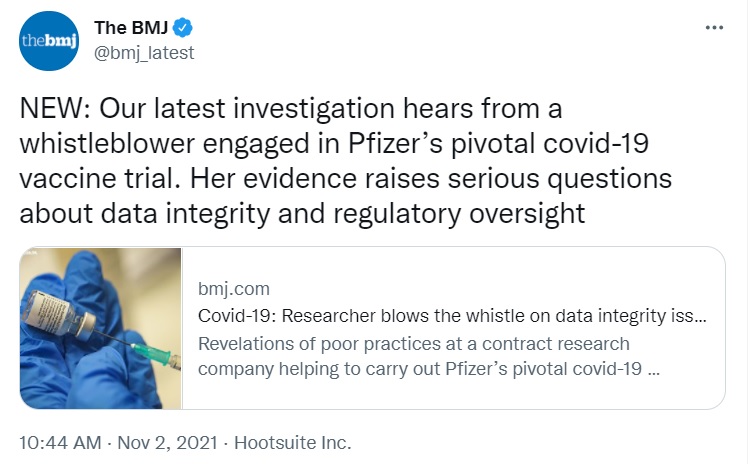Viewport: 751px width, 464px height.
Task: Follow the bmj.com domain link
Action: tap(234, 289)
